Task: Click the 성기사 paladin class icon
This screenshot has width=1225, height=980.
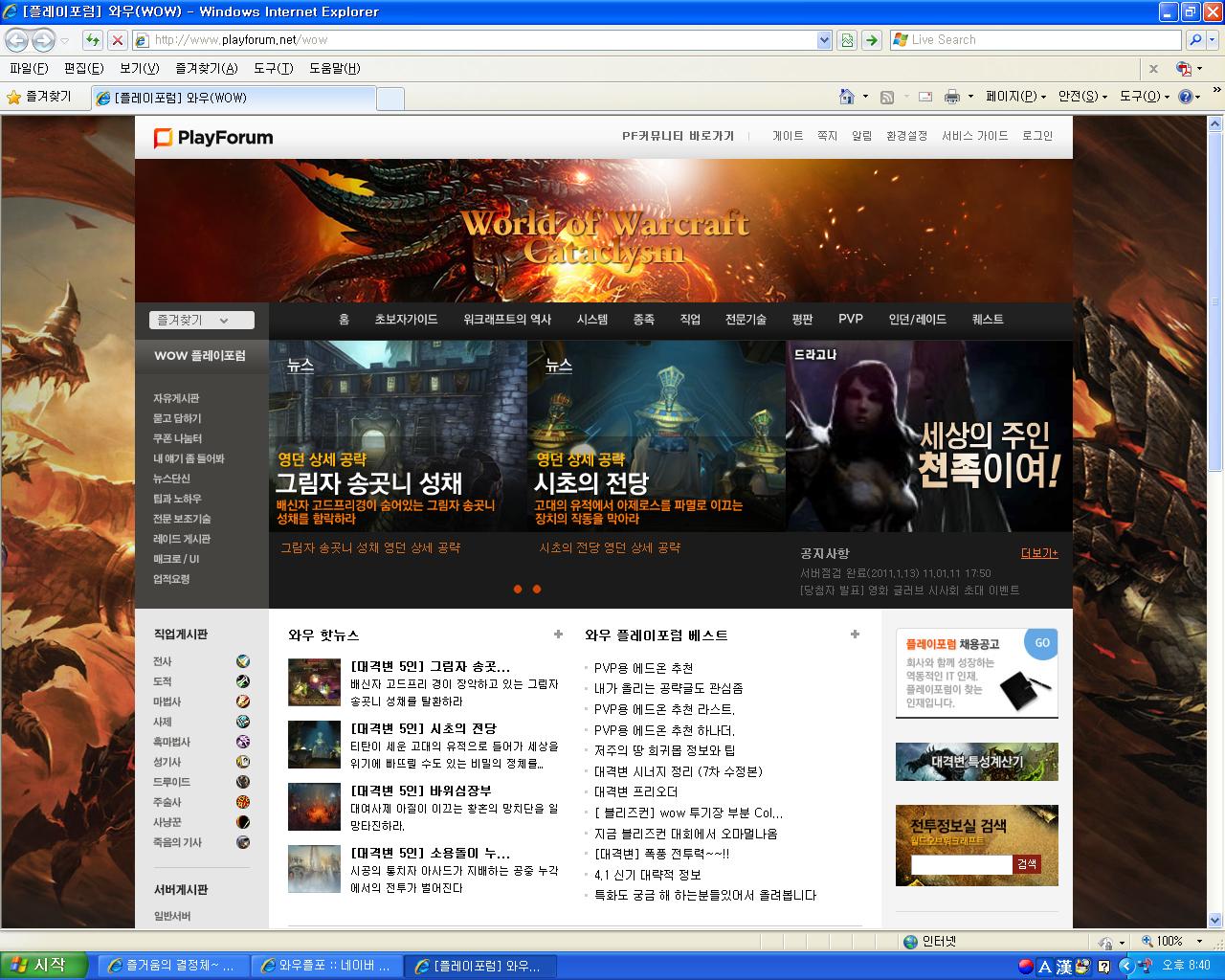Action: (x=243, y=762)
